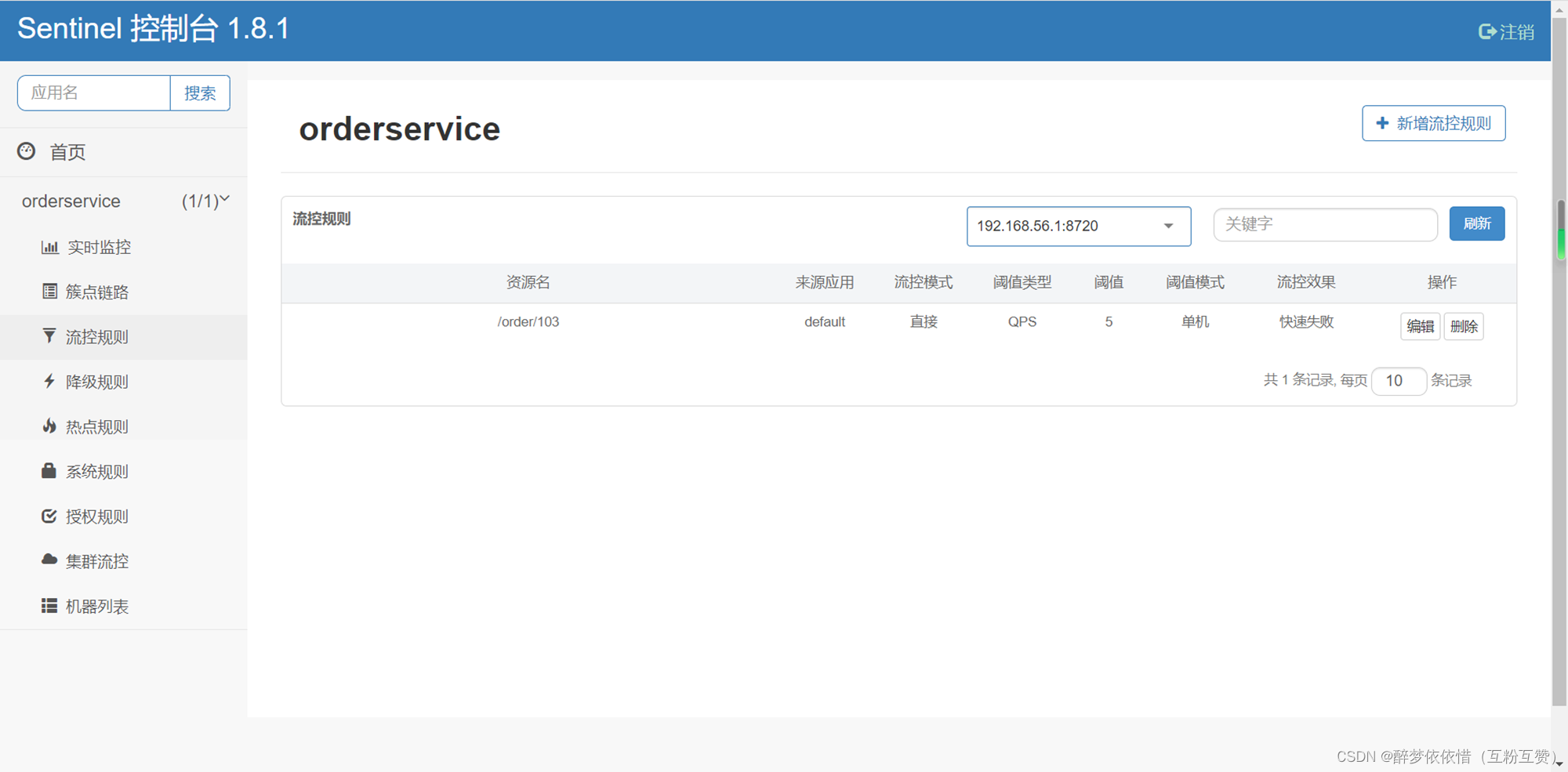Image resolution: width=1568 pixels, height=772 pixels.
Task: Click the cloud icon for 集群流控
Action: click(x=49, y=560)
